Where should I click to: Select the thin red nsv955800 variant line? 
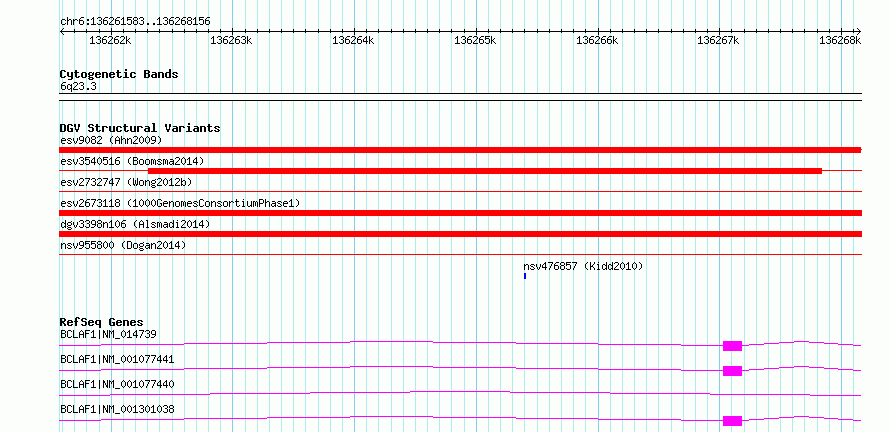point(460,255)
